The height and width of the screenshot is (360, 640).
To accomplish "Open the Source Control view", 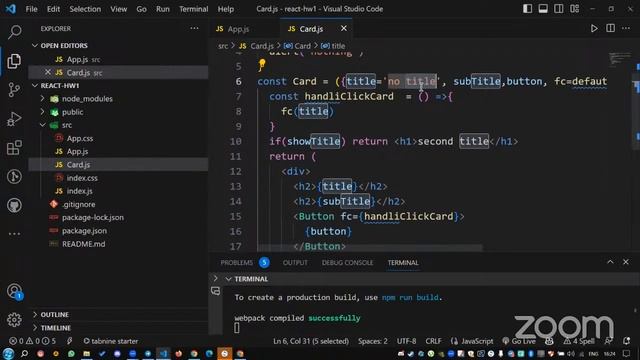I will click(x=14, y=89).
